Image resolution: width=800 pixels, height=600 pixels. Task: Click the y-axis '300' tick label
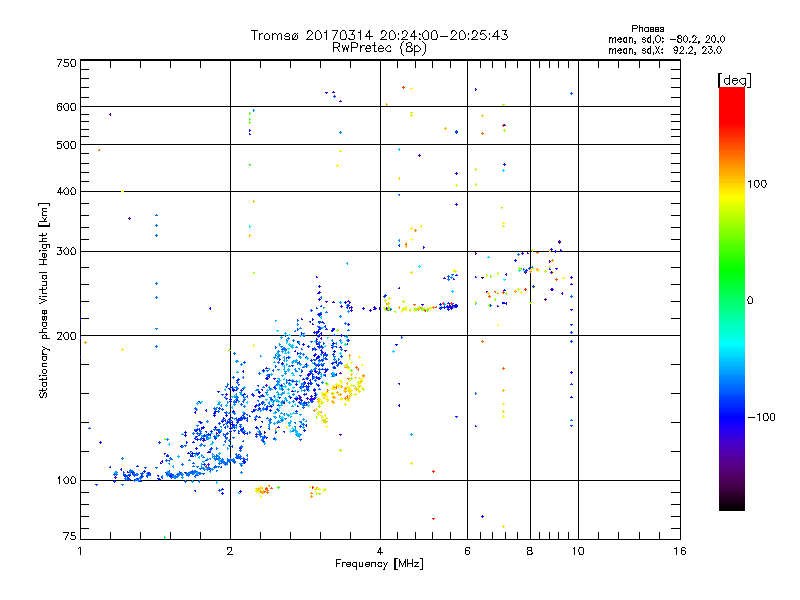pyautogui.click(x=66, y=251)
